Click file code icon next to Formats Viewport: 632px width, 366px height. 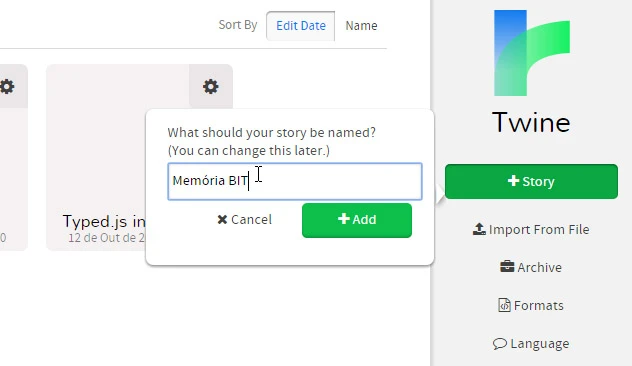504,305
